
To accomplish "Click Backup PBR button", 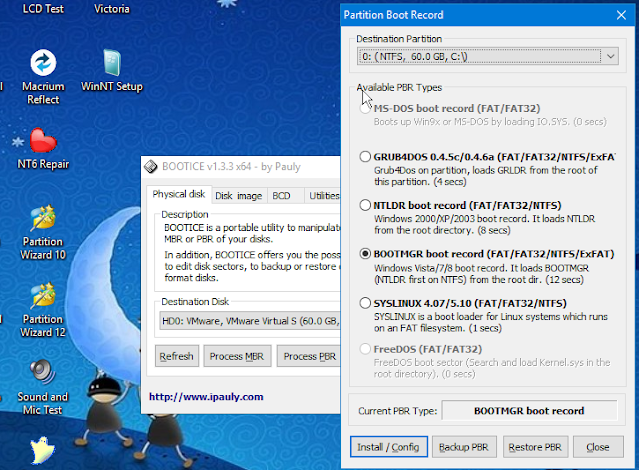I will click(464, 447).
